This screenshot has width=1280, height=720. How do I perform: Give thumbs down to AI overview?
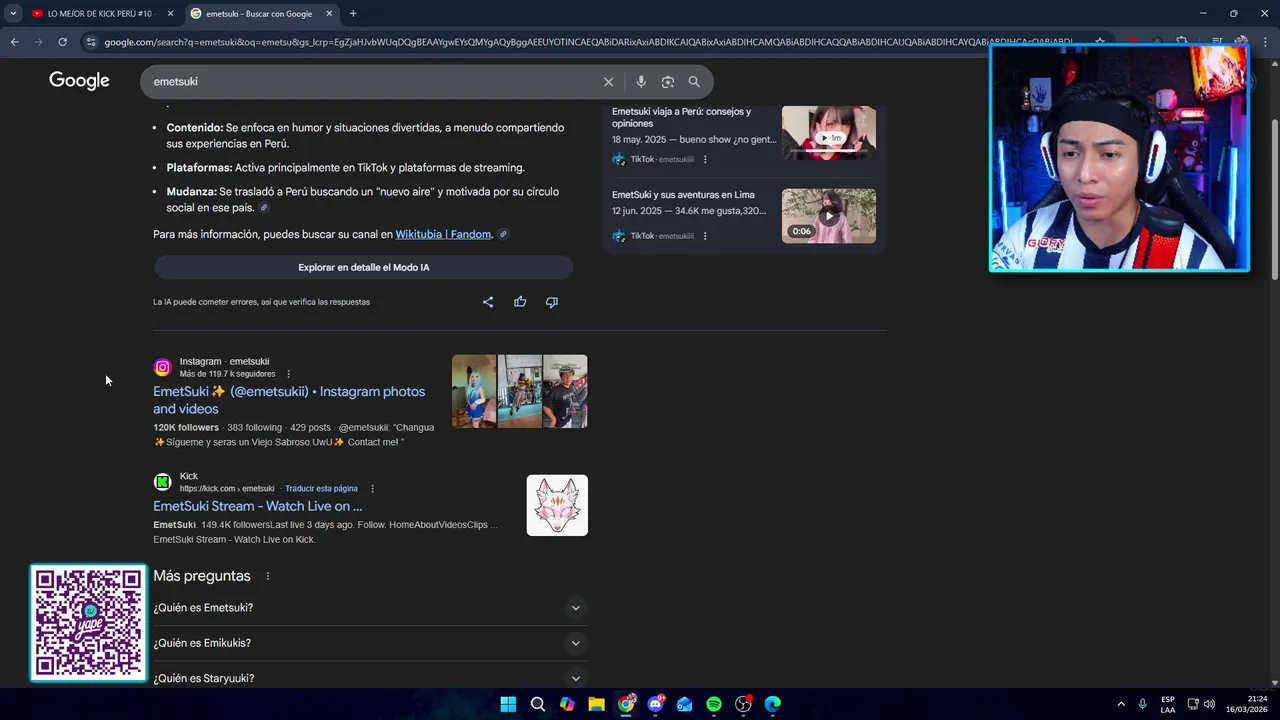coord(552,302)
